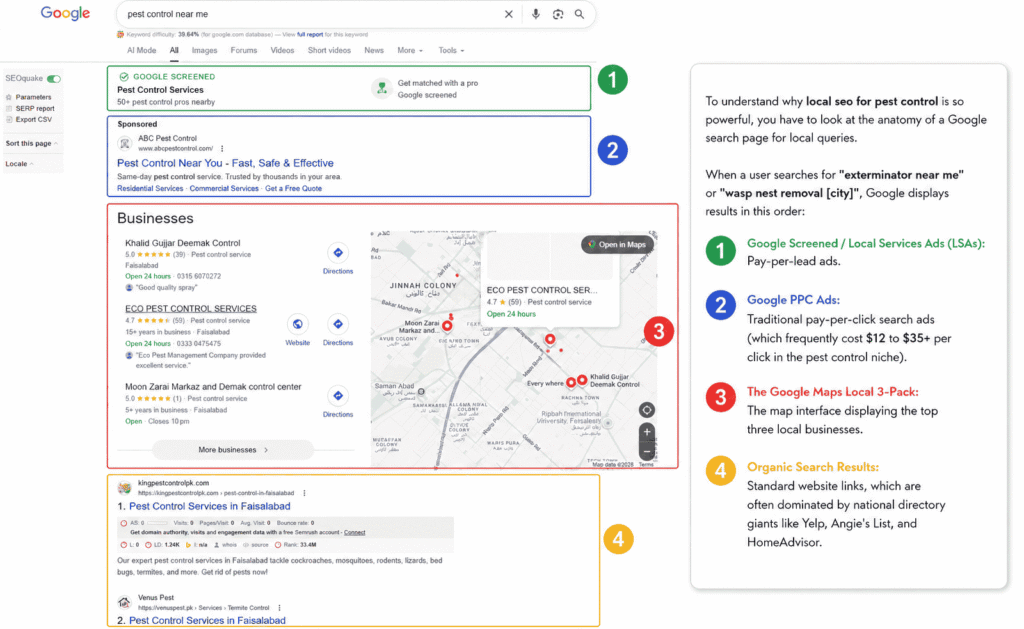
Task: Open the Commercial Services sitelink
Action: point(224,189)
